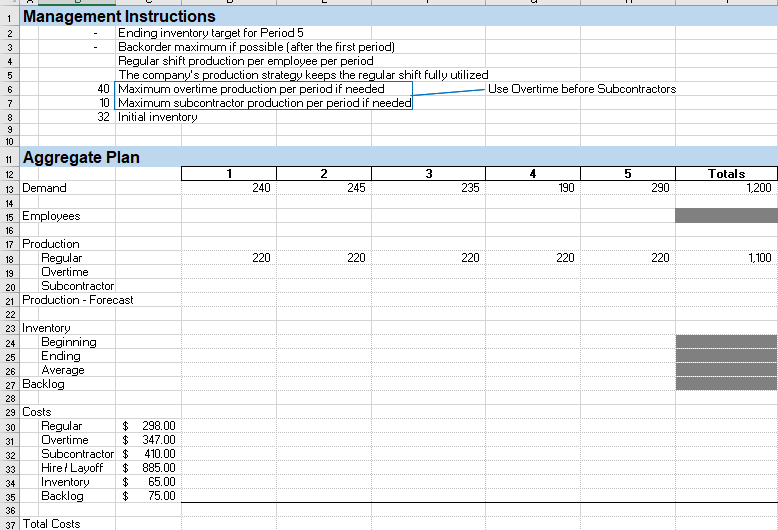Click the Maximum subcontractor production cell
This screenshot has width=778, height=530.
coord(263,103)
